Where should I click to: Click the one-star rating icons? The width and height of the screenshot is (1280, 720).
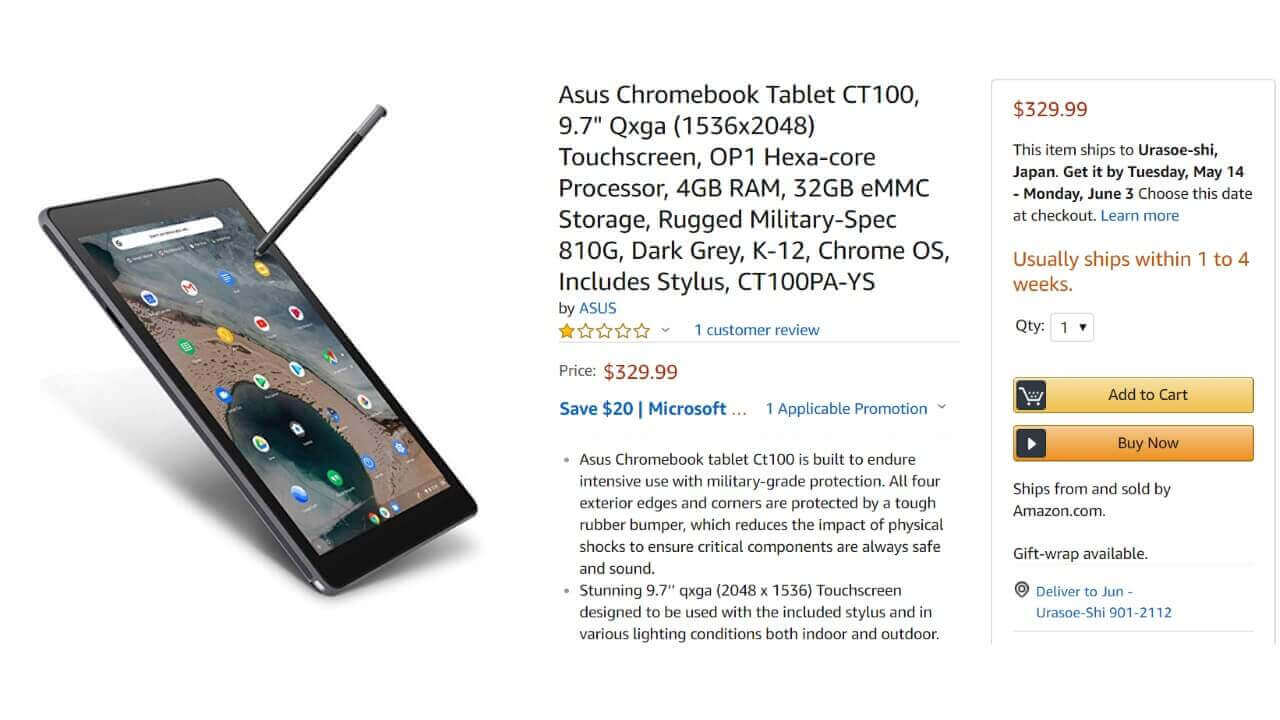click(604, 330)
